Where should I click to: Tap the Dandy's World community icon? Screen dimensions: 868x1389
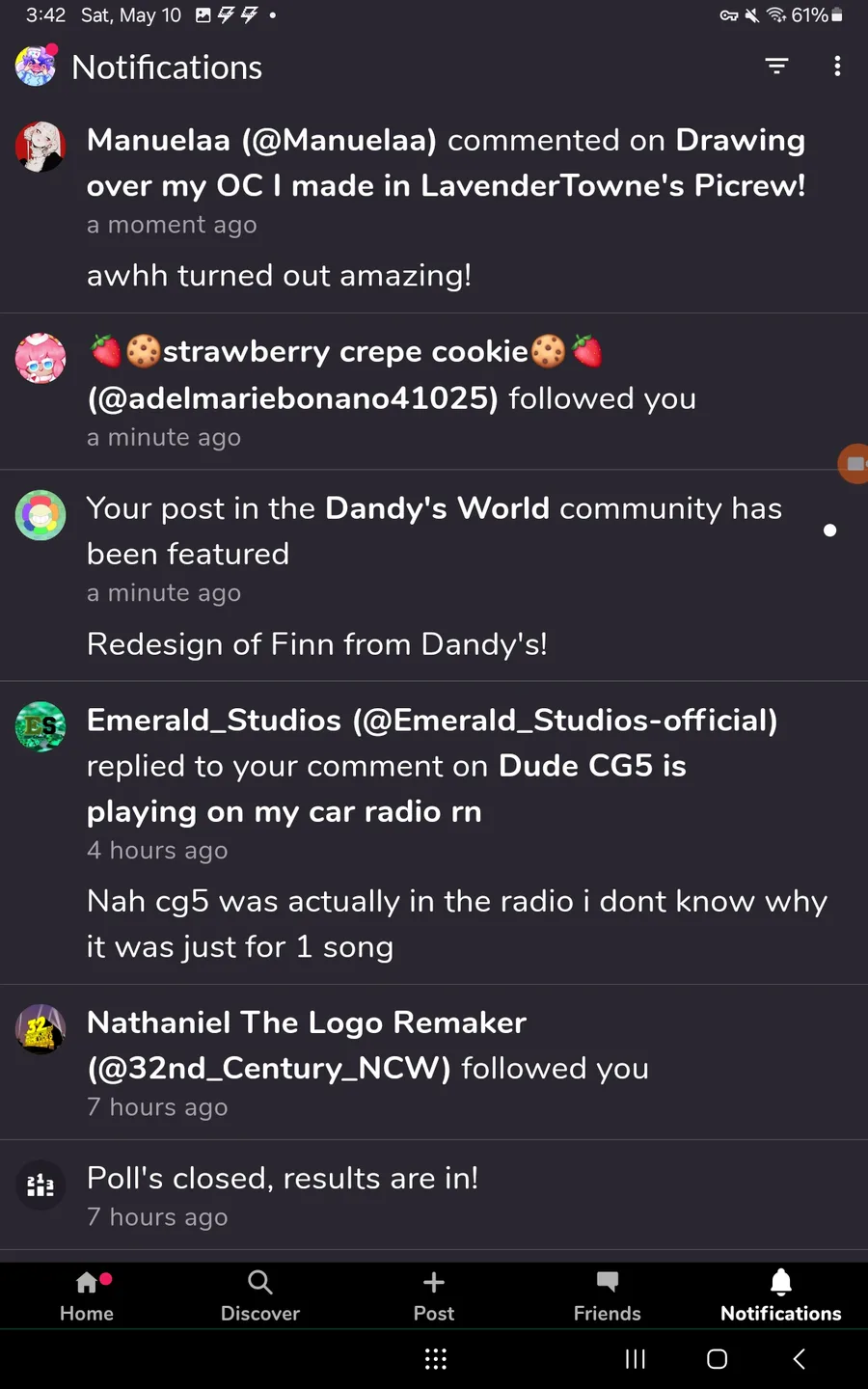point(41,515)
